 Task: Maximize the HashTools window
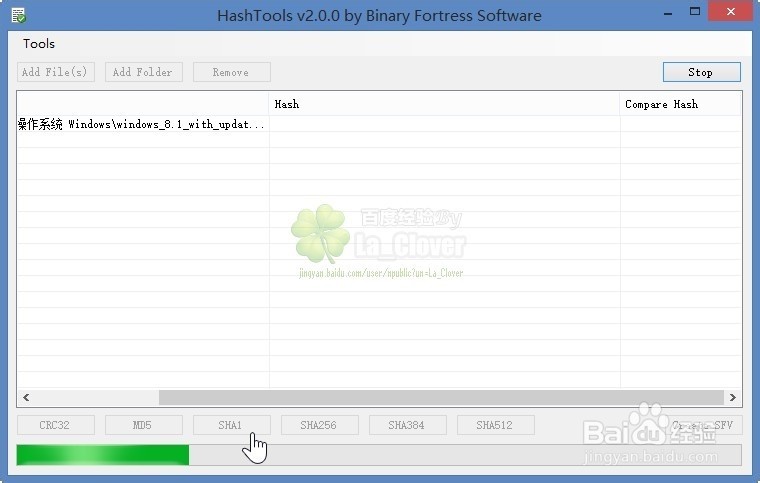(x=695, y=12)
